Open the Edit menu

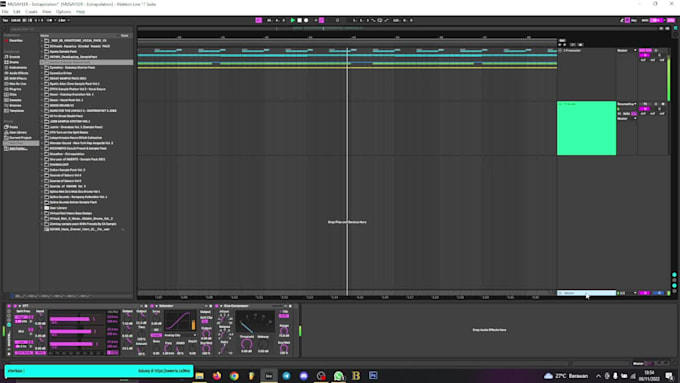(x=17, y=12)
